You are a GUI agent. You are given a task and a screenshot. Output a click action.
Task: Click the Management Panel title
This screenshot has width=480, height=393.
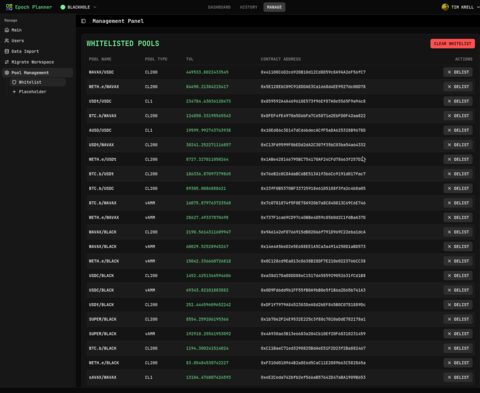[x=118, y=21]
